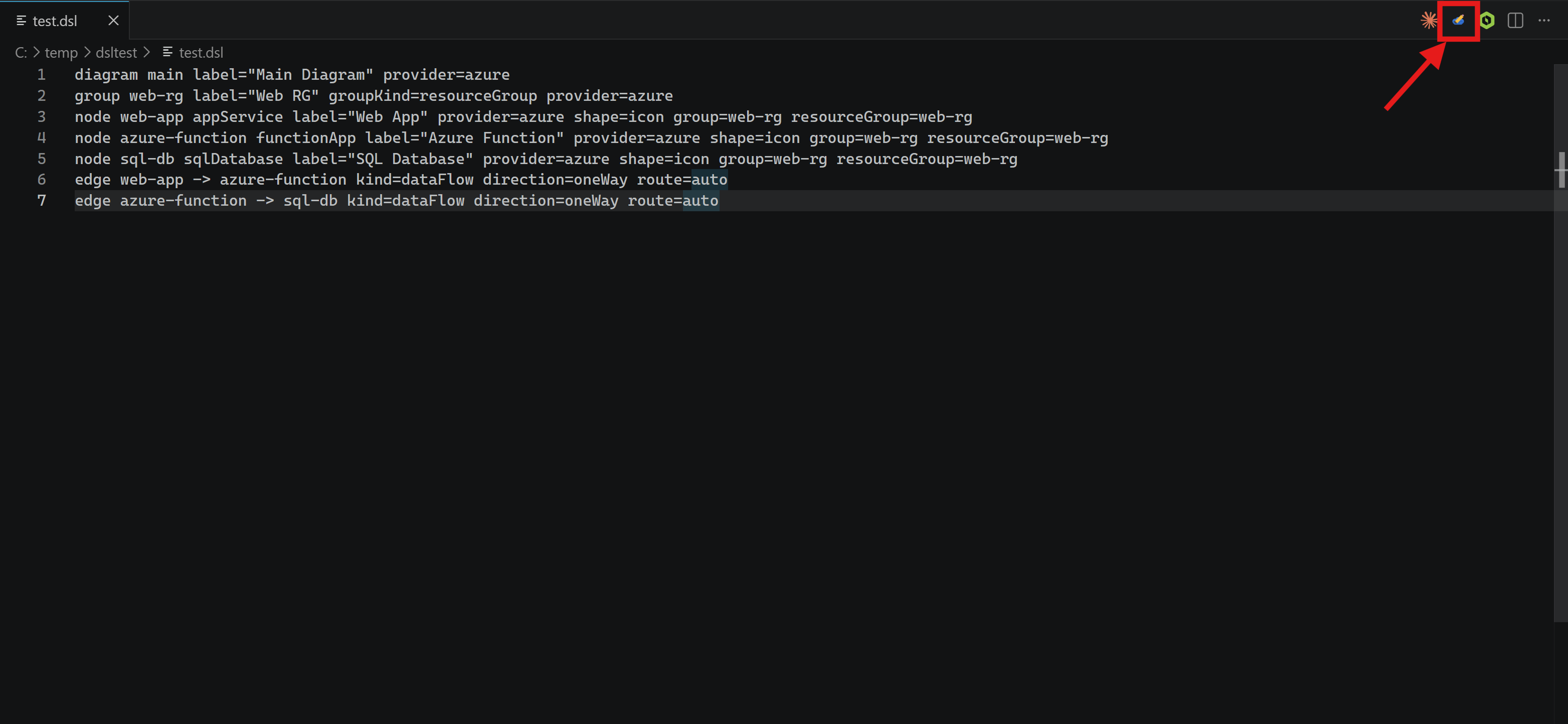Click label="Web RG" on line 2
The height and width of the screenshot is (724, 1568).
point(256,96)
